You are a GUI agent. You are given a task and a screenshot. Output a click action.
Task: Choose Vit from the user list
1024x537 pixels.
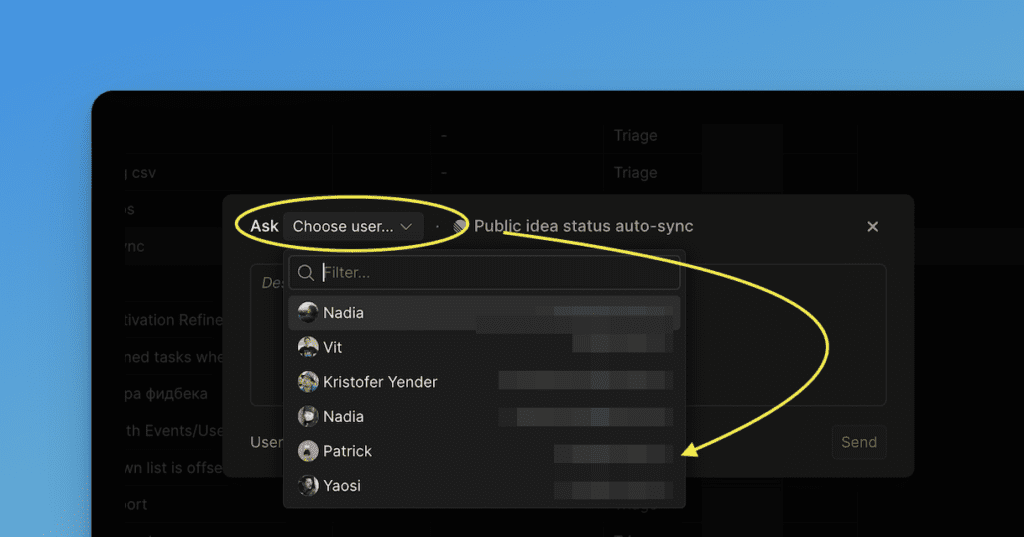pyautogui.click(x=332, y=347)
